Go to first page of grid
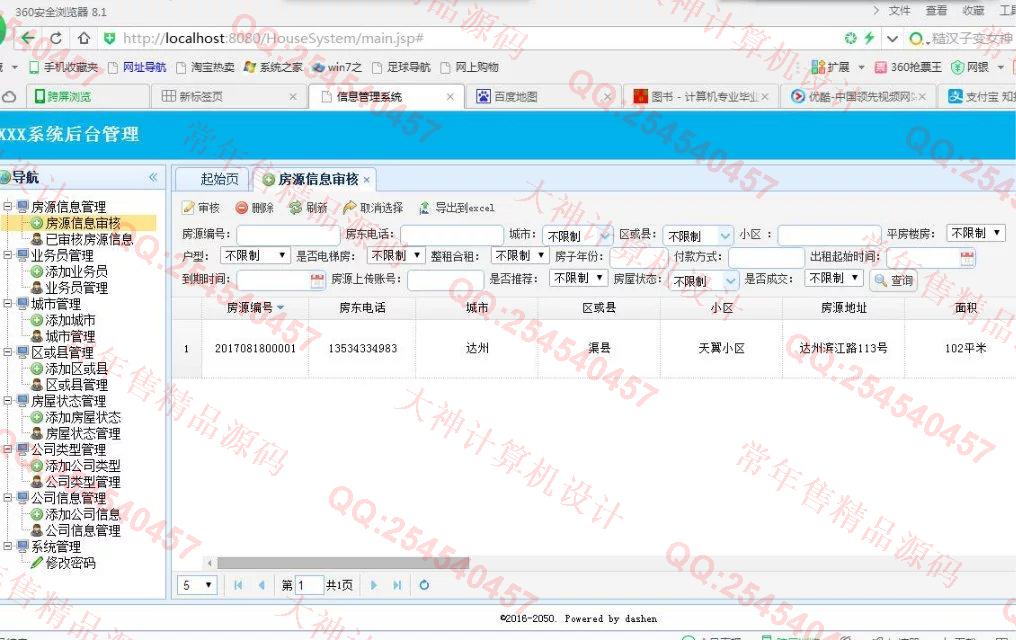This screenshot has height=640, width=1016. point(238,586)
